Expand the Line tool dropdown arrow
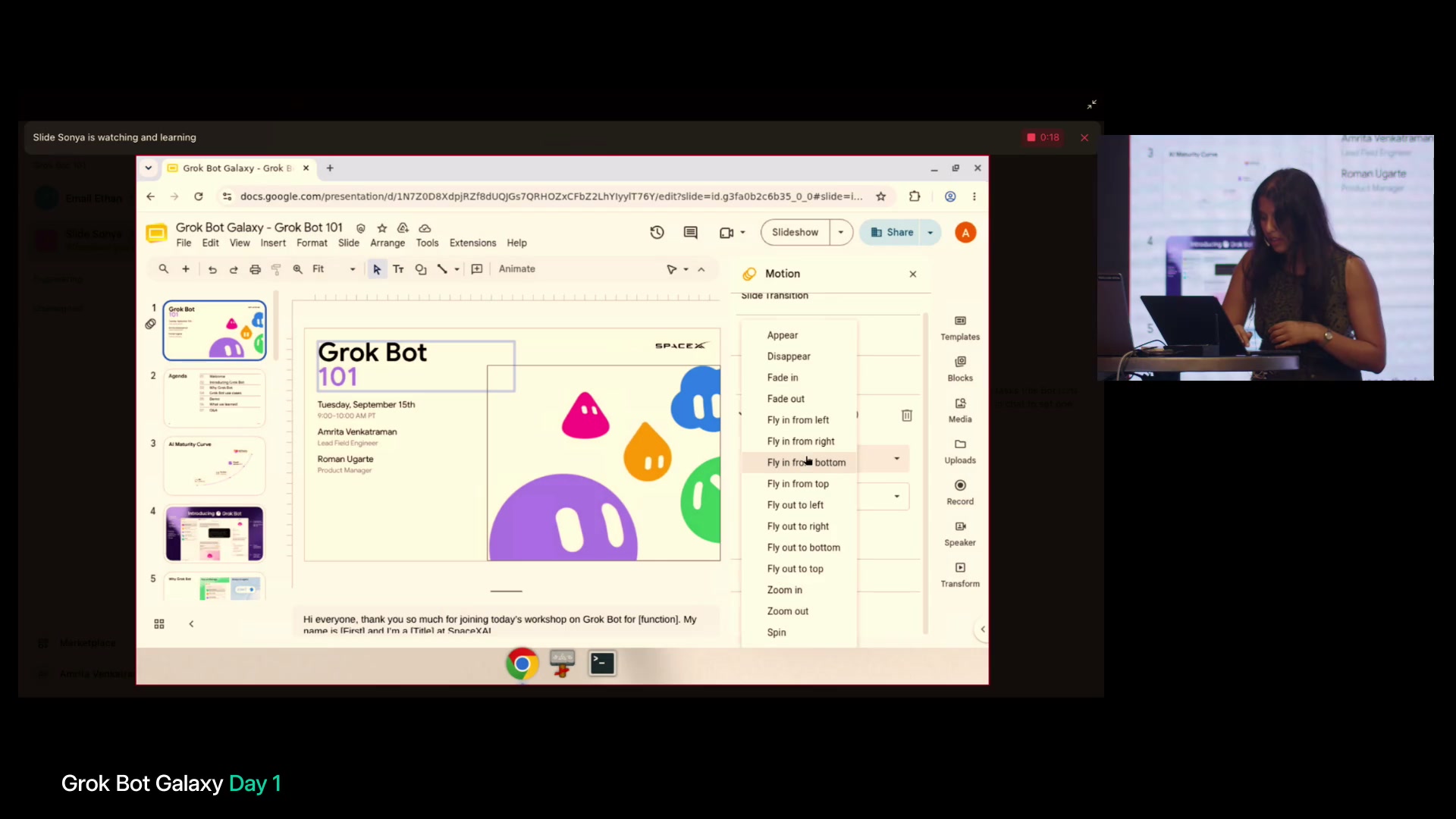The width and height of the screenshot is (1456, 819). (x=457, y=269)
